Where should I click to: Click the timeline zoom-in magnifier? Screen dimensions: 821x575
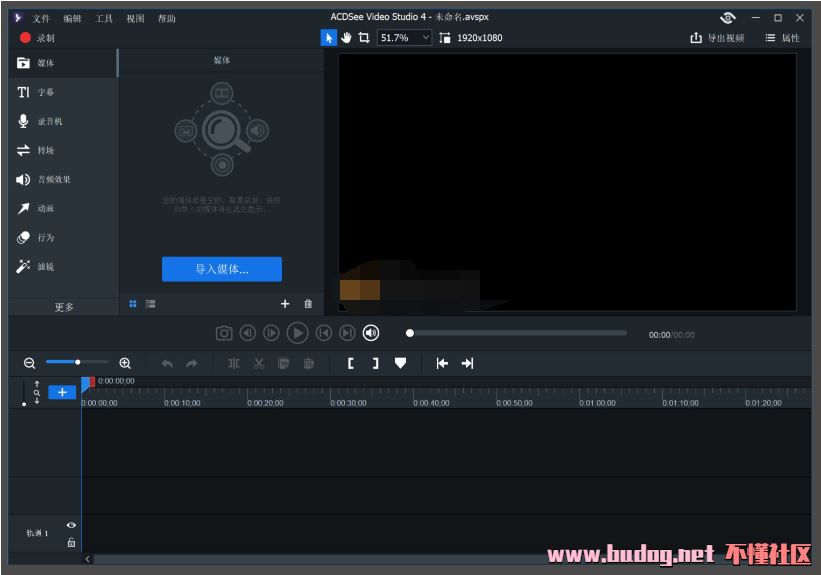click(125, 364)
